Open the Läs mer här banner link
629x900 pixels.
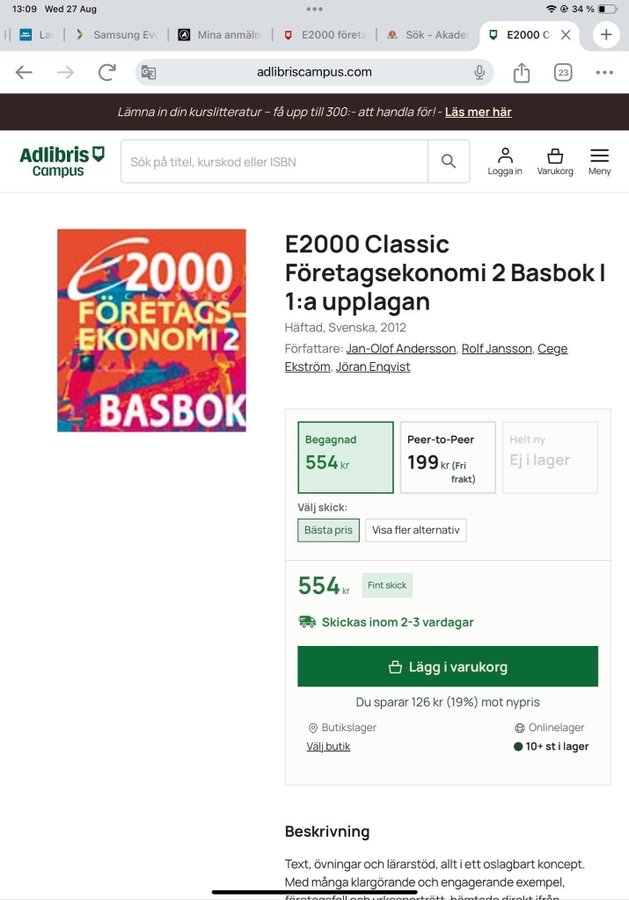point(478,112)
